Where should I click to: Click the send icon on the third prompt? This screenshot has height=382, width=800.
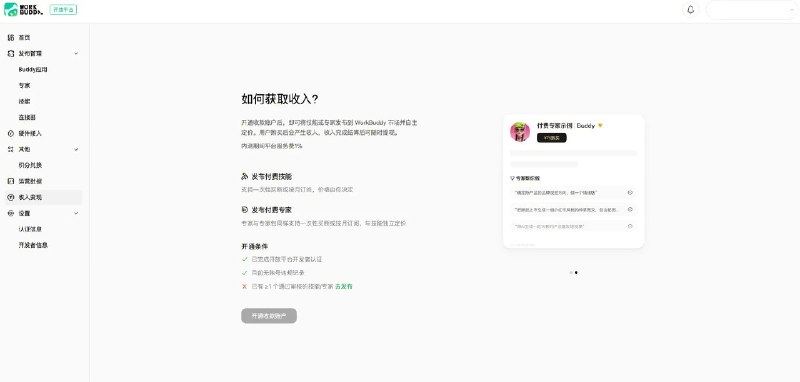(x=630, y=226)
